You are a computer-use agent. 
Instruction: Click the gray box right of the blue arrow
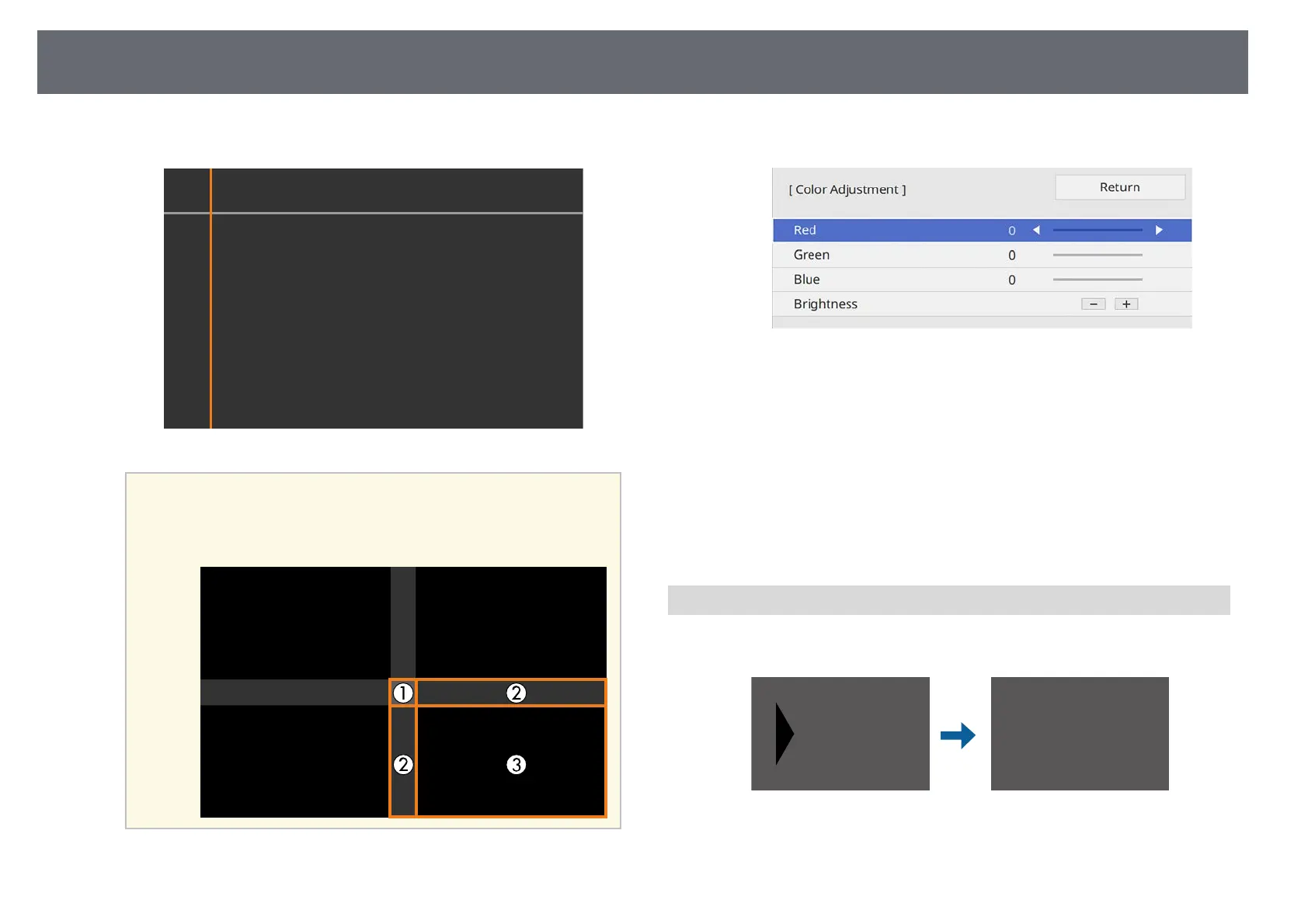point(1079,734)
